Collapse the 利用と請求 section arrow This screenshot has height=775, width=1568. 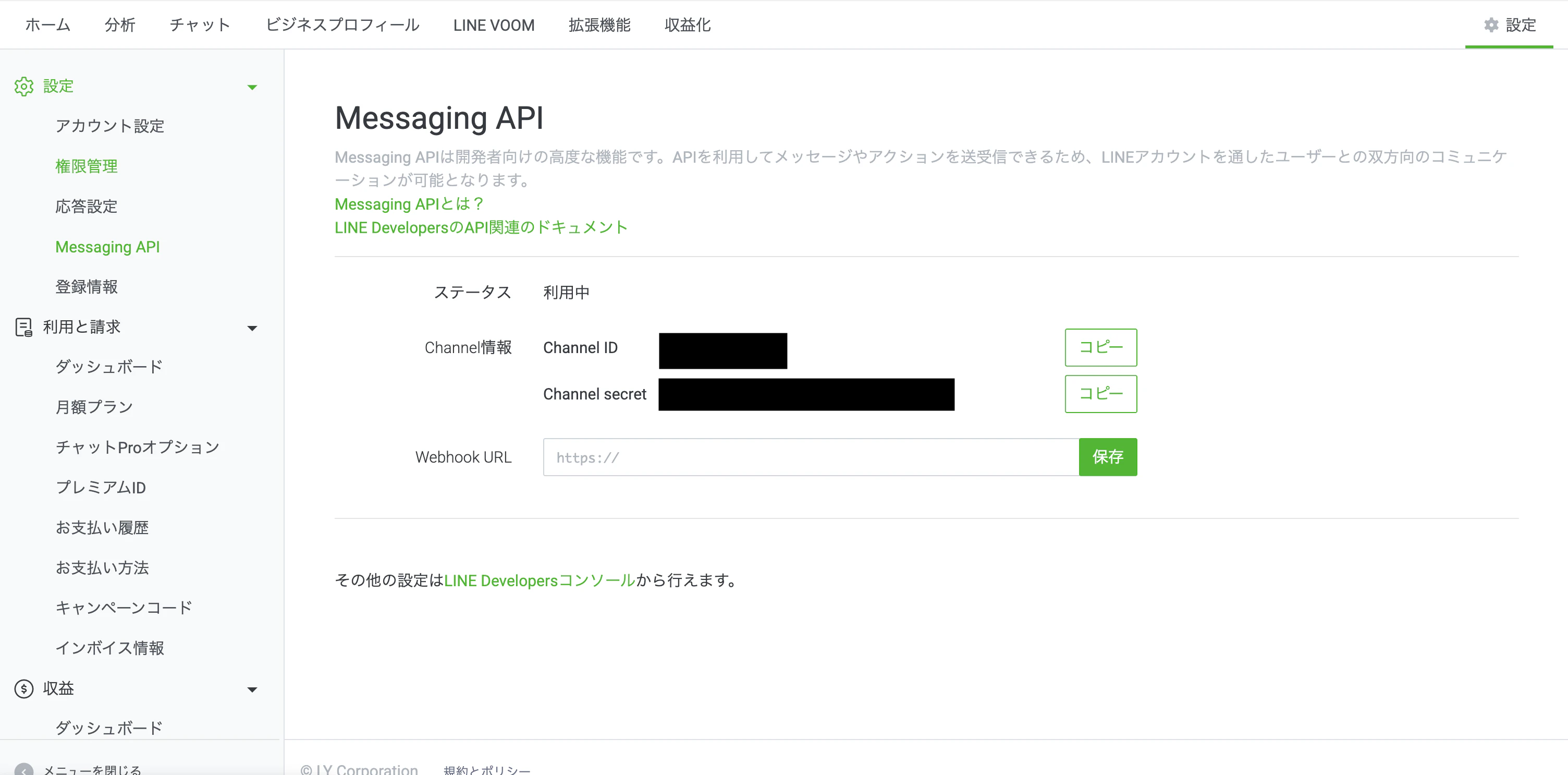click(252, 328)
